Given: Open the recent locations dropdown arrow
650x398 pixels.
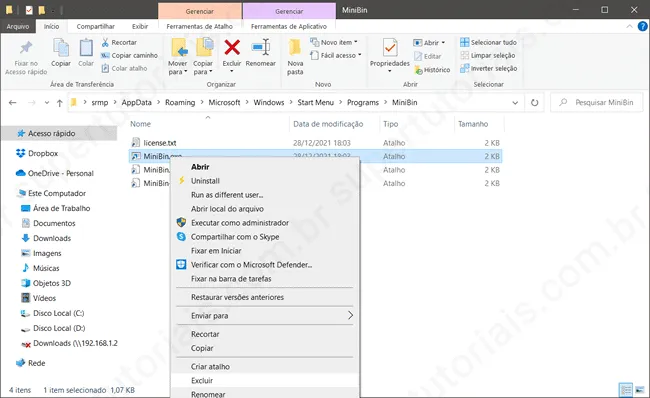Looking at the screenshot, I should tap(46, 102).
